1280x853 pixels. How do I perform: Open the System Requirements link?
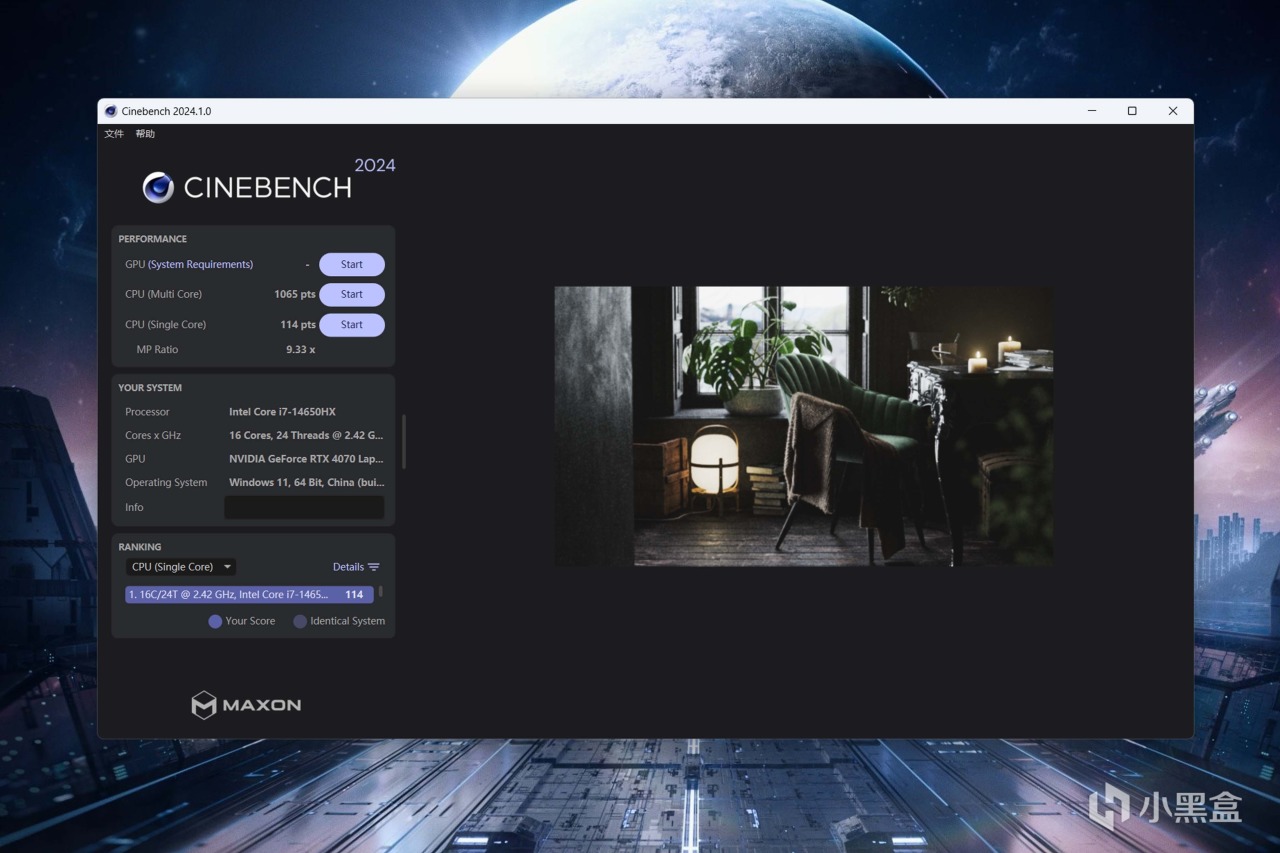(200, 265)
